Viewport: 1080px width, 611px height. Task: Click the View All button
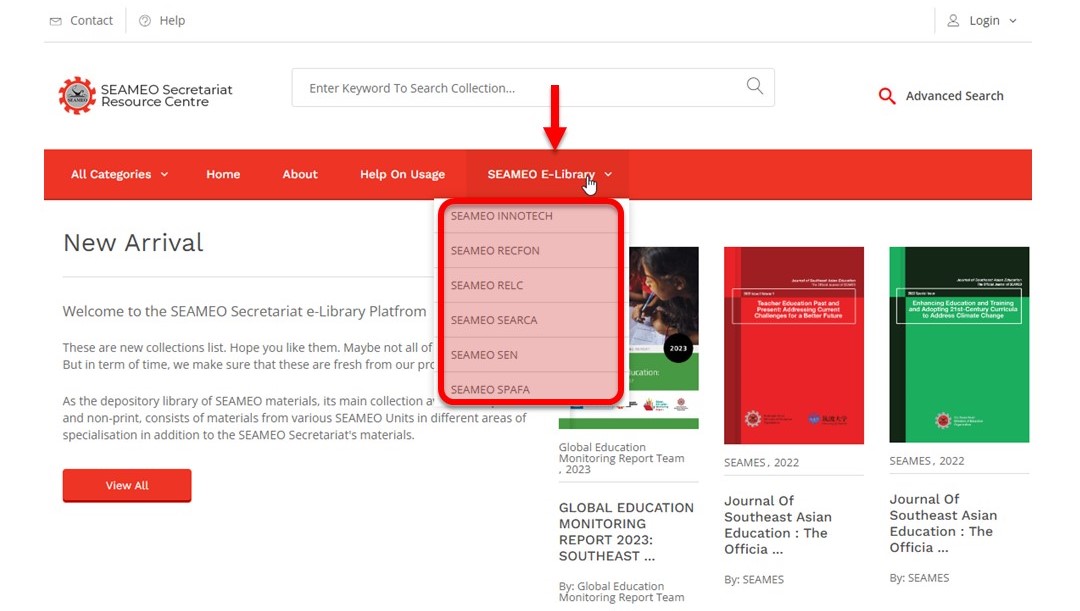tap(127, 486)
